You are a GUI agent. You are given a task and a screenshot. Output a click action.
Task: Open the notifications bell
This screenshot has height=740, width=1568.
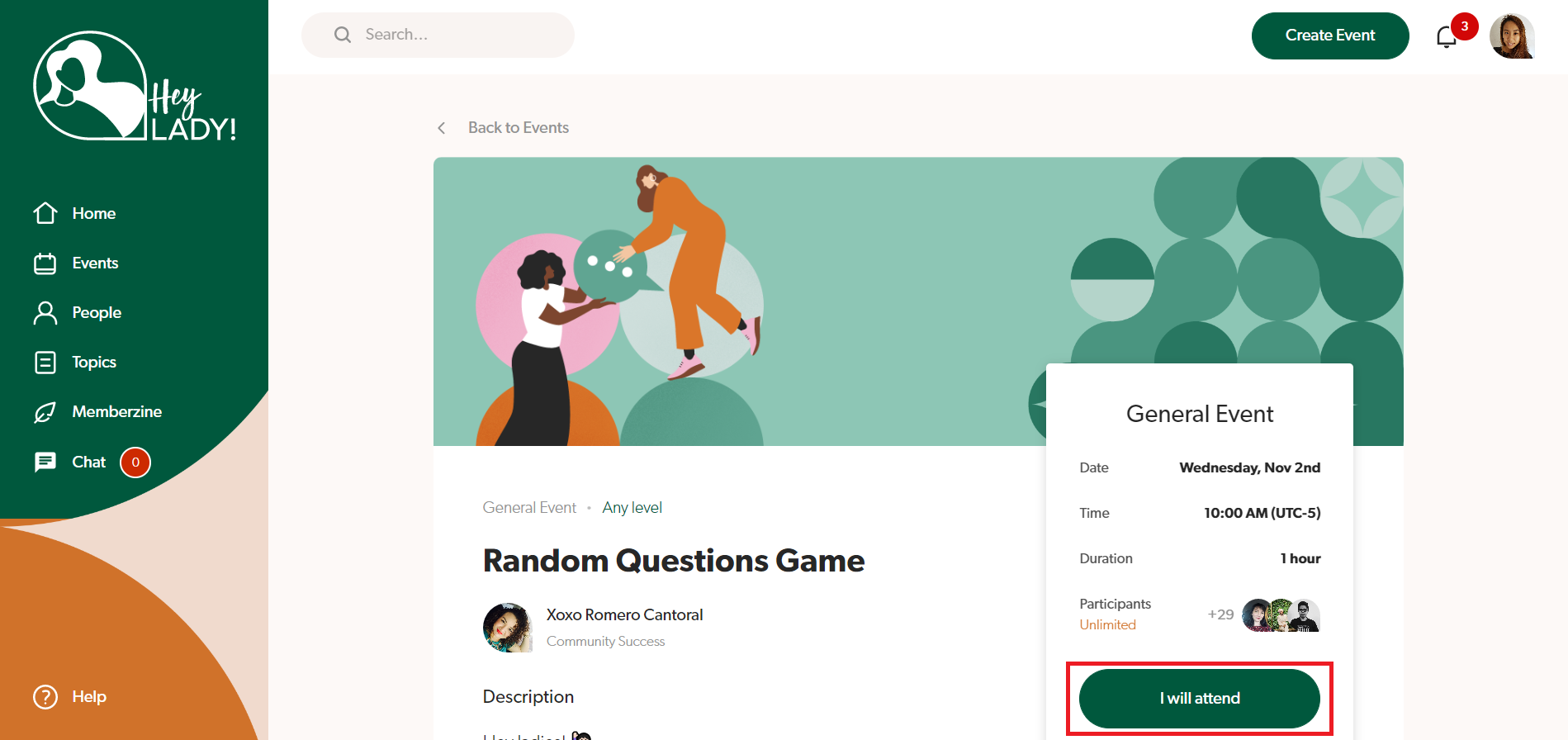[1446, 36]
